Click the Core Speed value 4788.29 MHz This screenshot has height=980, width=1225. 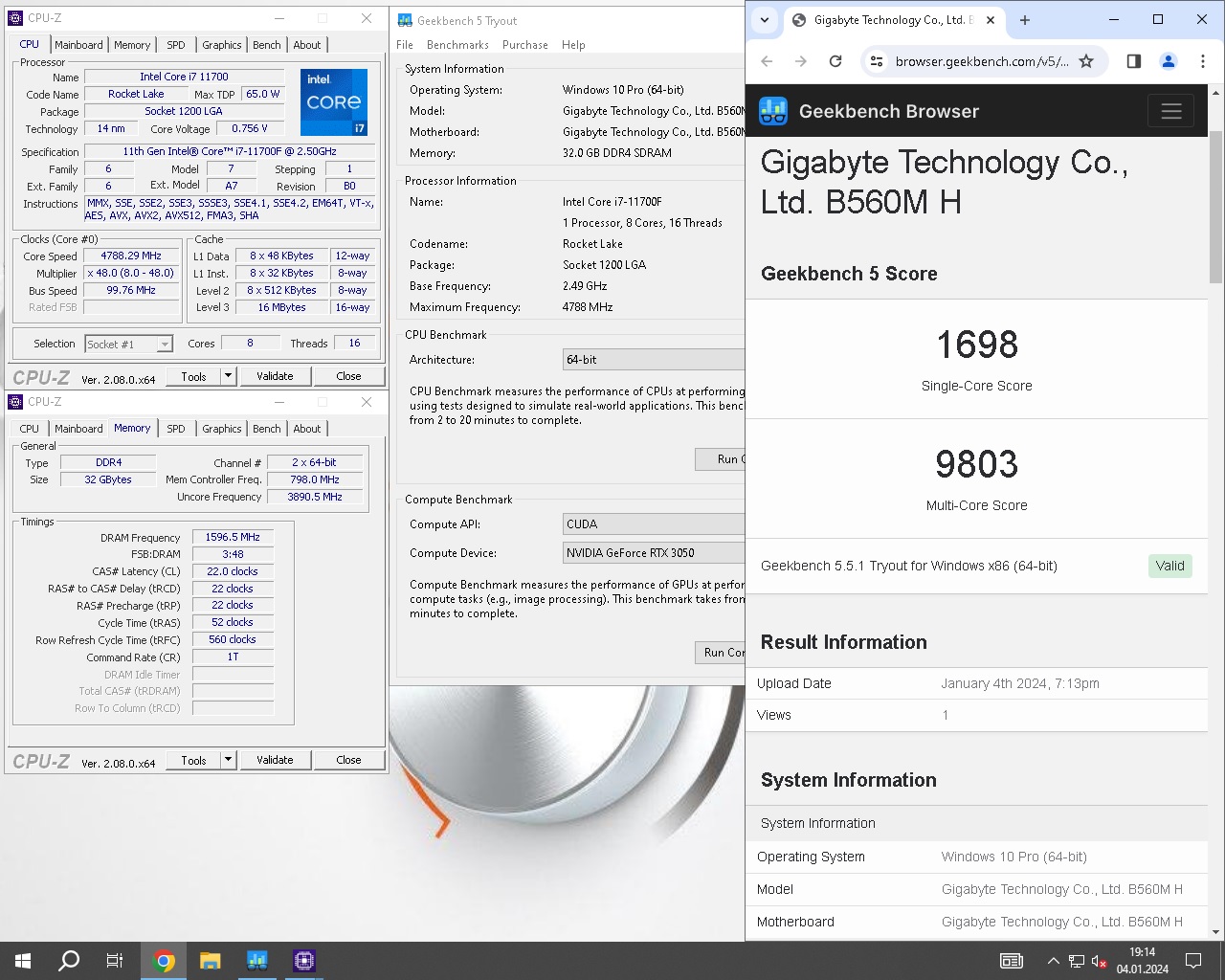point(131,256)
